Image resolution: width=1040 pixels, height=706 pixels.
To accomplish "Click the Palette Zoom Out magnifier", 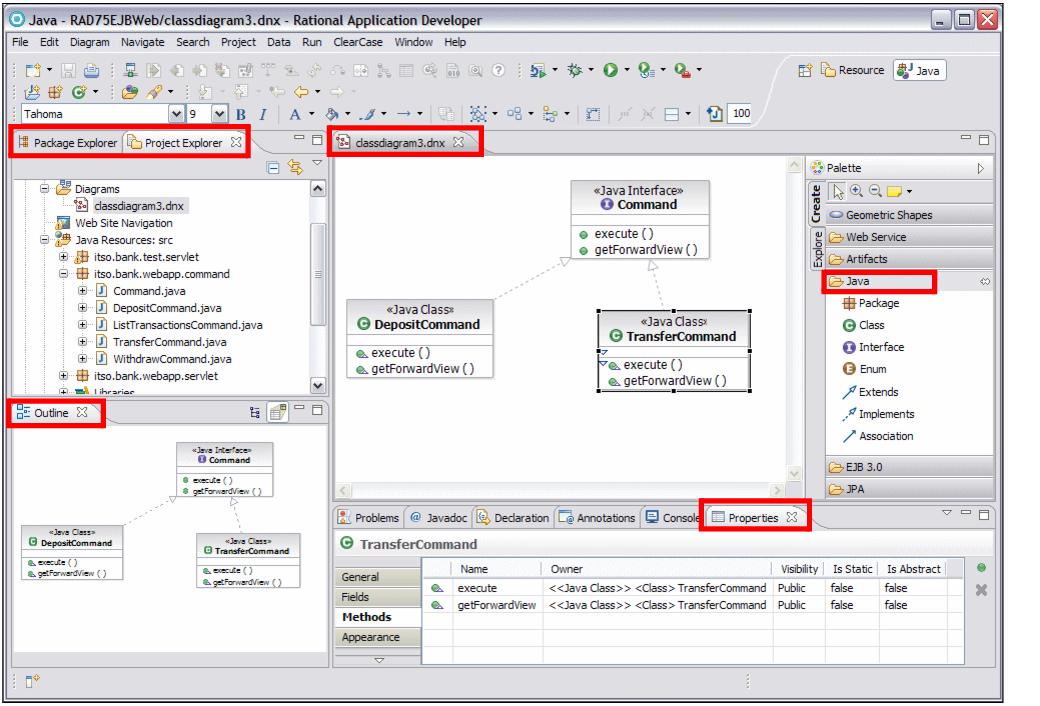I will coord(875,191).
